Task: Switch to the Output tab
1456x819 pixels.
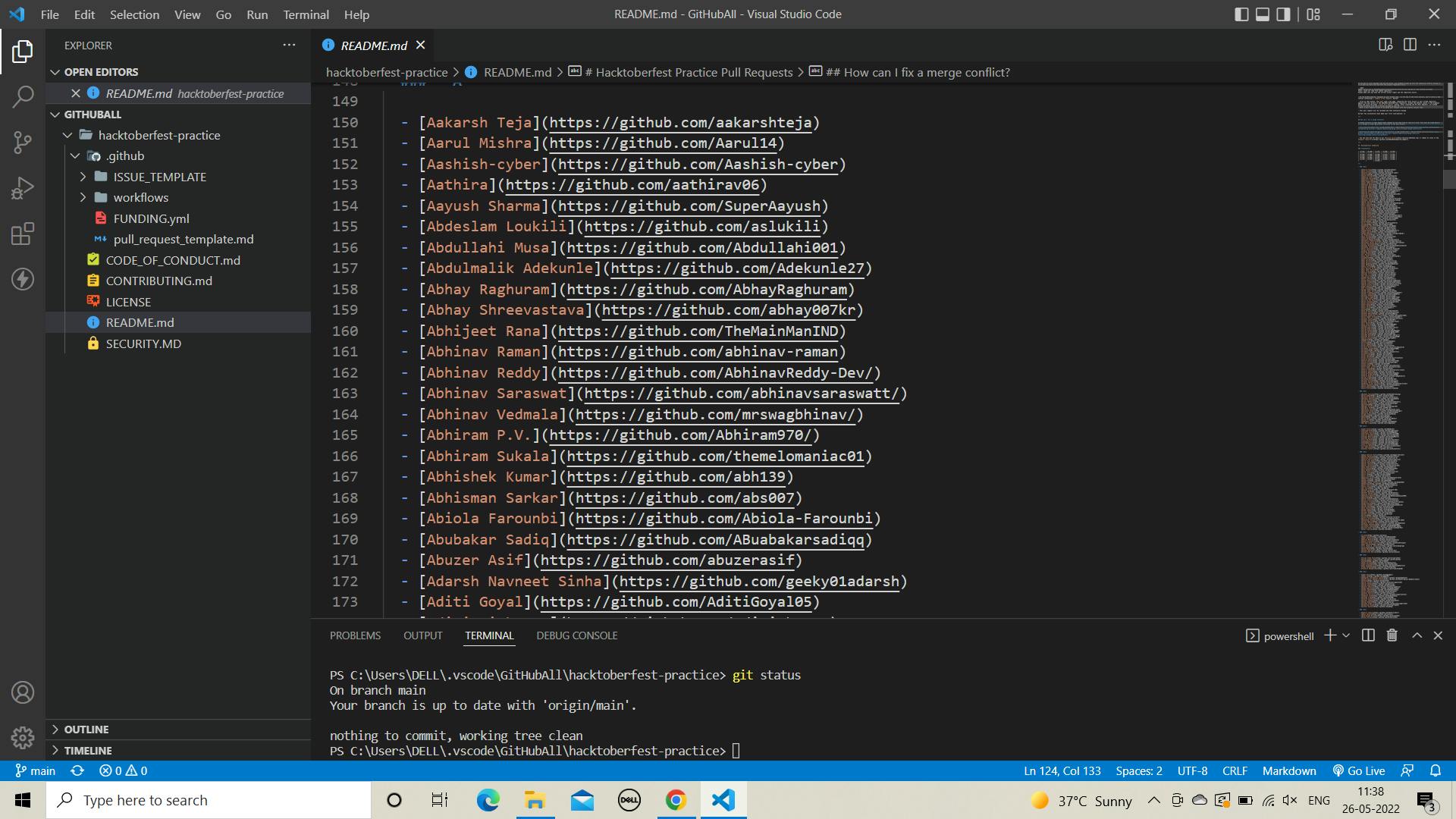Action: coord(422,635)
